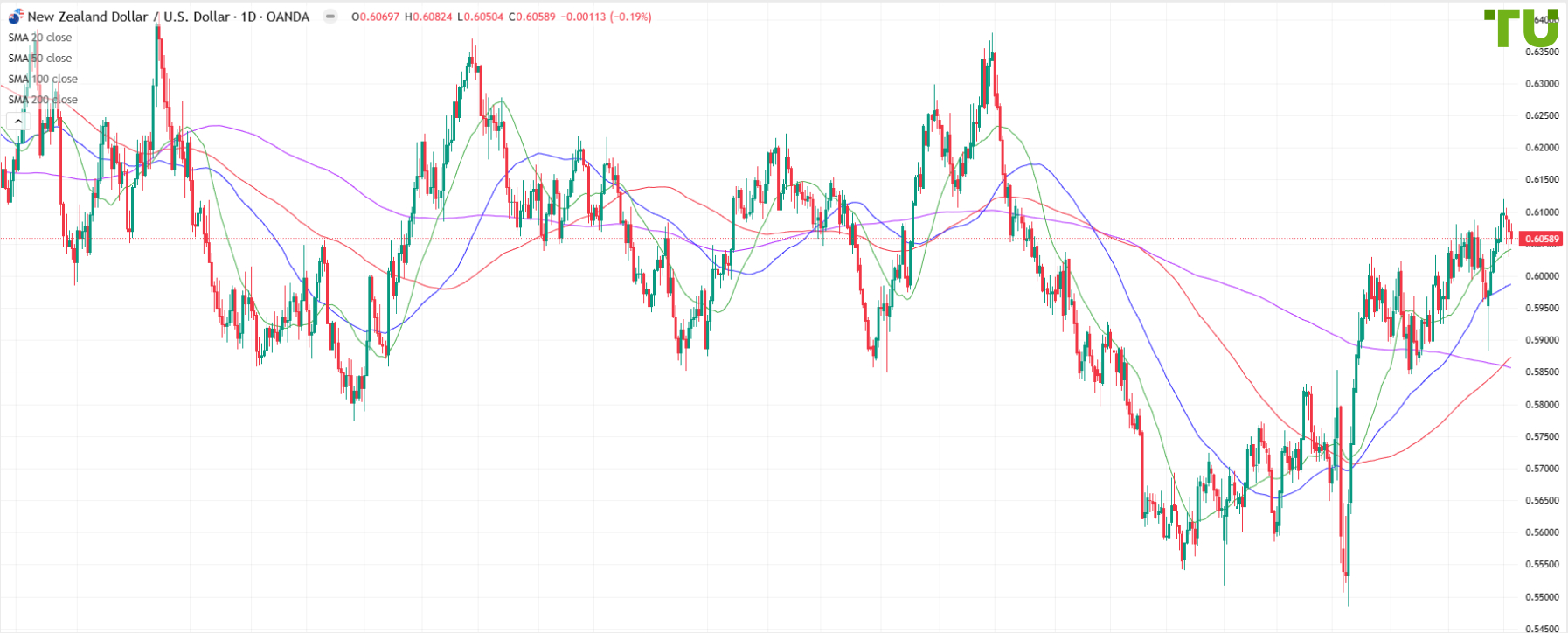Click the 0.55000 price axis label
This screenshot has height=633, width=1568.
1542,597
